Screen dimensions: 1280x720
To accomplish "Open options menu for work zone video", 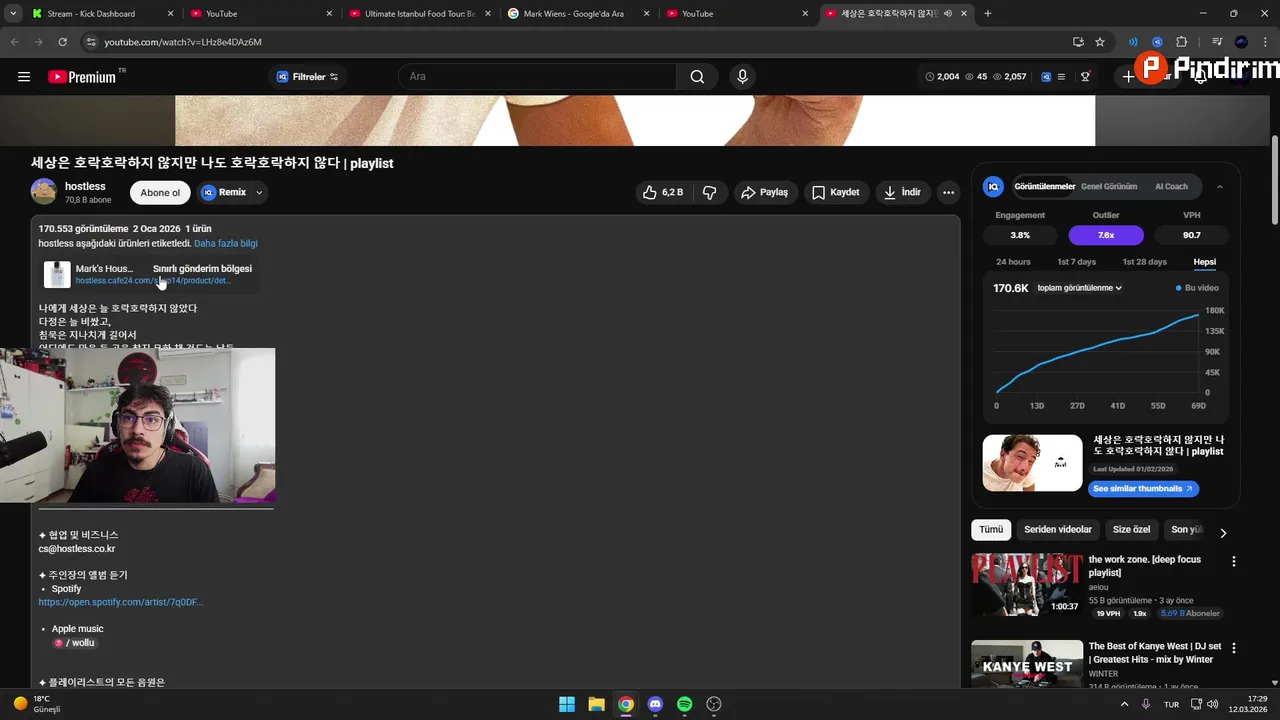I will click(1234, 562).
